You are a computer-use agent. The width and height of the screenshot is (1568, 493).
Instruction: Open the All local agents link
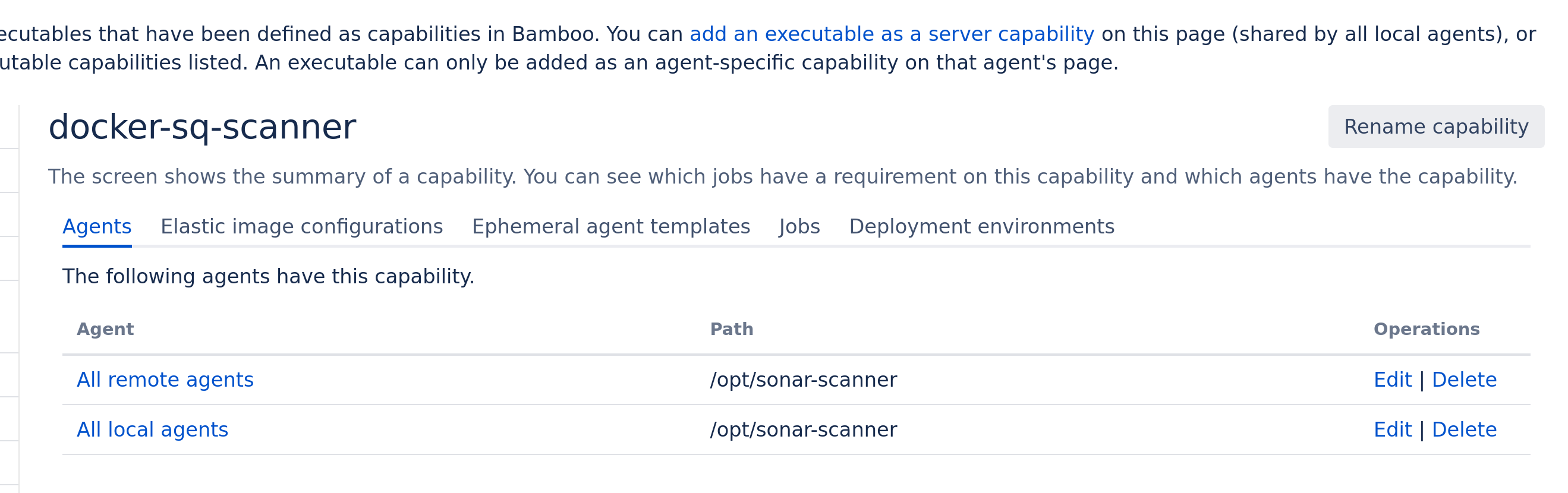(152, 429)
